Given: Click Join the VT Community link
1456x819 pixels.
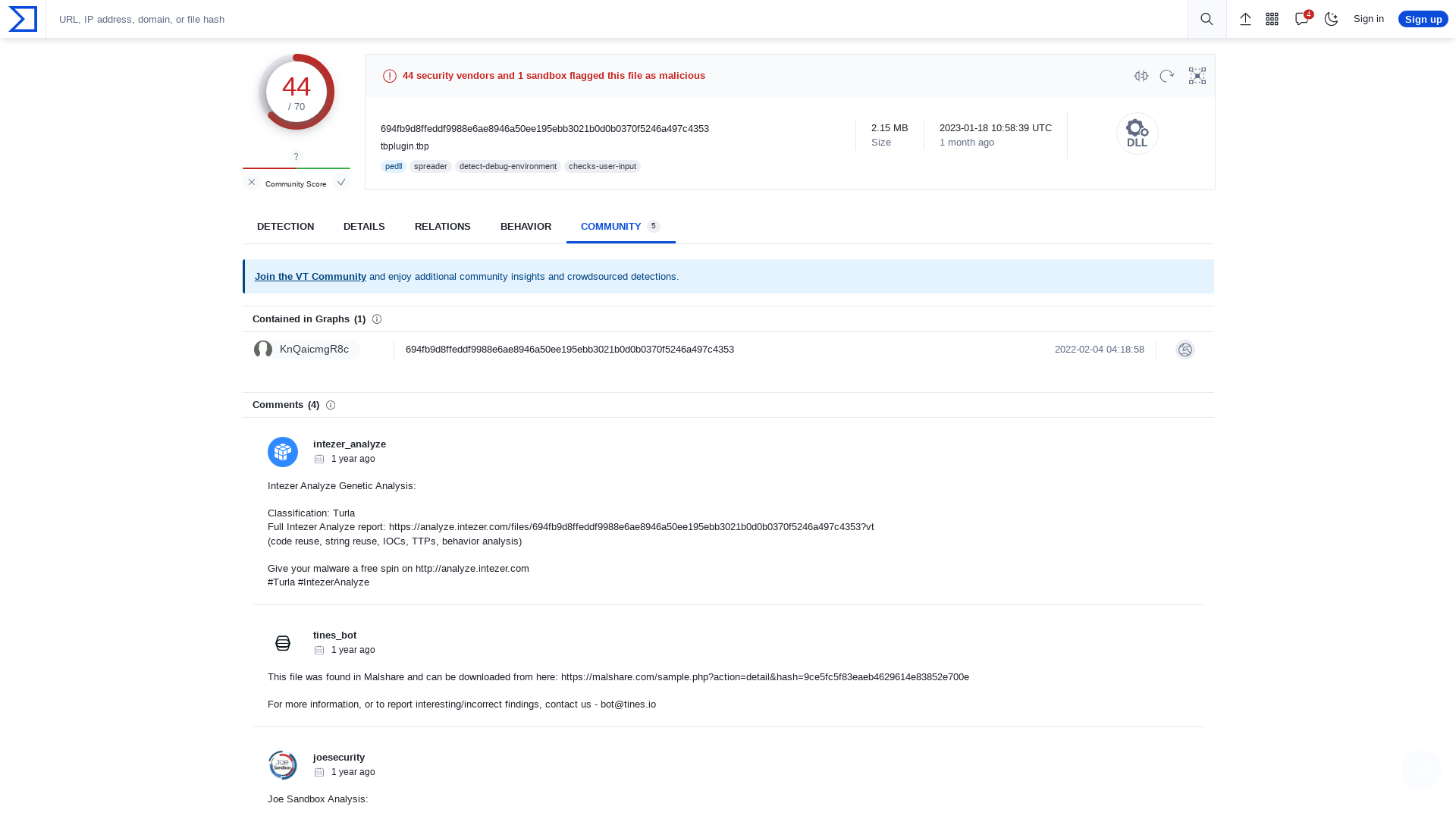Looking at the screenshot, I should pyautogui.click(x=310, y=277).
